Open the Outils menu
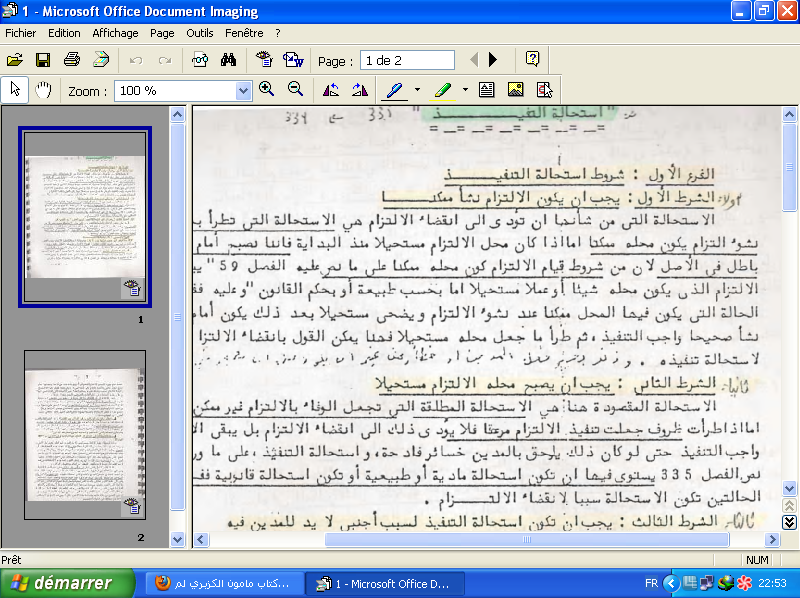The image size is (800, 598). [x=199, y=33]
